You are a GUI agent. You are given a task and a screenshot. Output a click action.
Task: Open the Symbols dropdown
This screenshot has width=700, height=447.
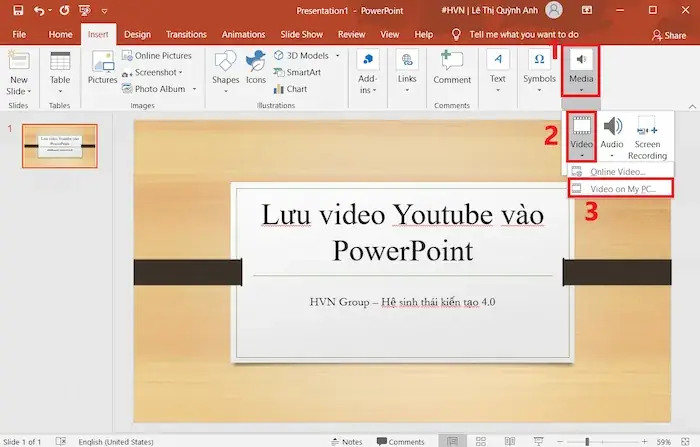539,72
